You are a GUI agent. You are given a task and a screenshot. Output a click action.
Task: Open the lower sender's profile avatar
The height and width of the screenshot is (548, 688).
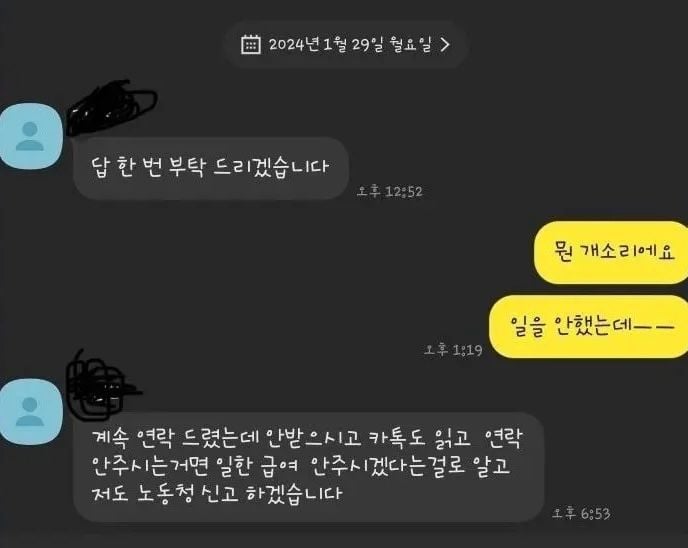point(30,412)
